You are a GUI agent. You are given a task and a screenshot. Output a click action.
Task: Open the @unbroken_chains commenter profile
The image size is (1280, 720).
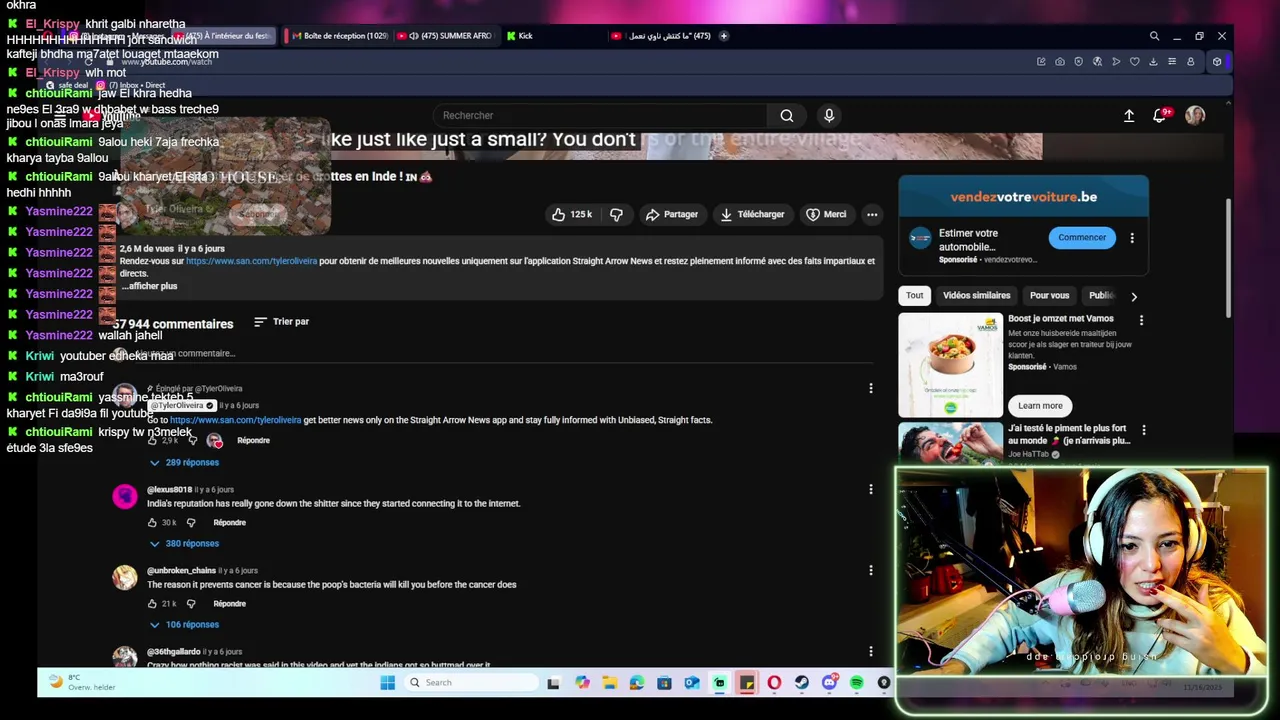click(x=181, y=571)
